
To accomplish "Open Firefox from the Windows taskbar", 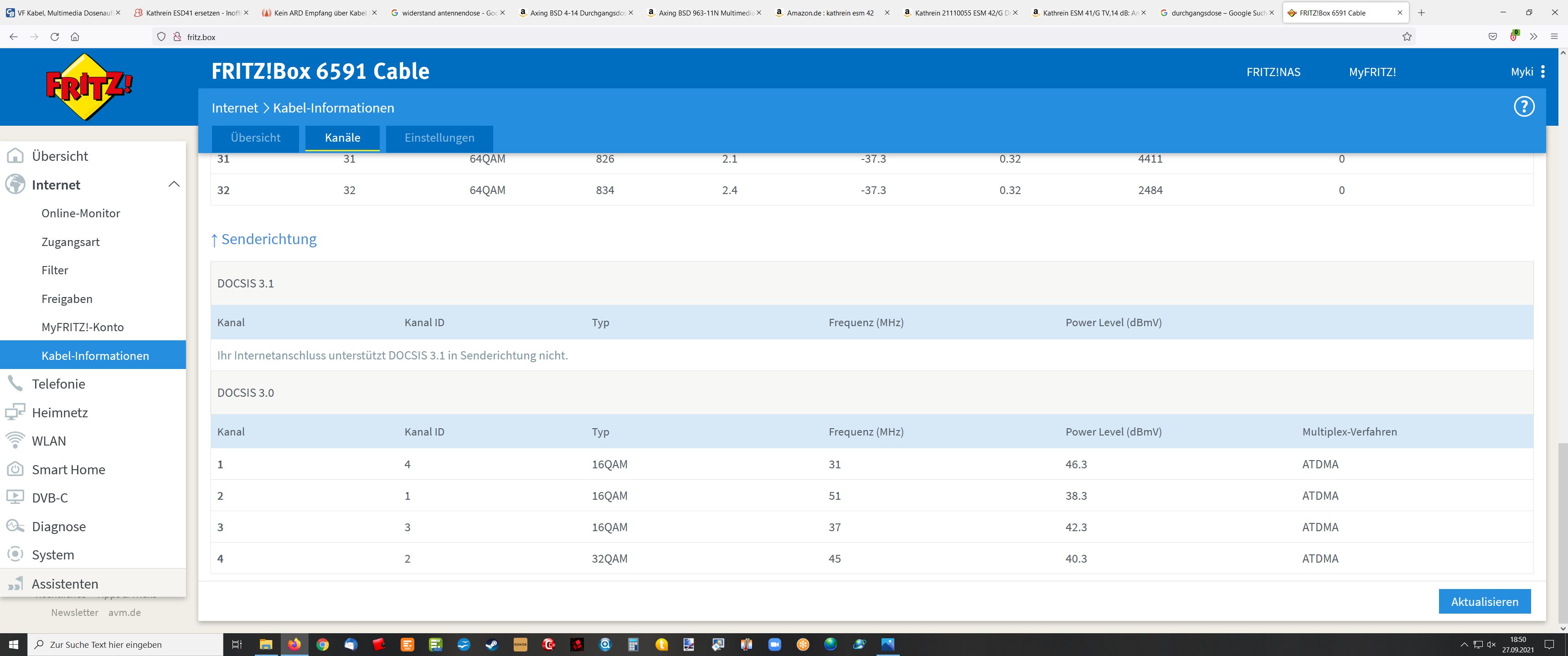I will tap(294, 645).
